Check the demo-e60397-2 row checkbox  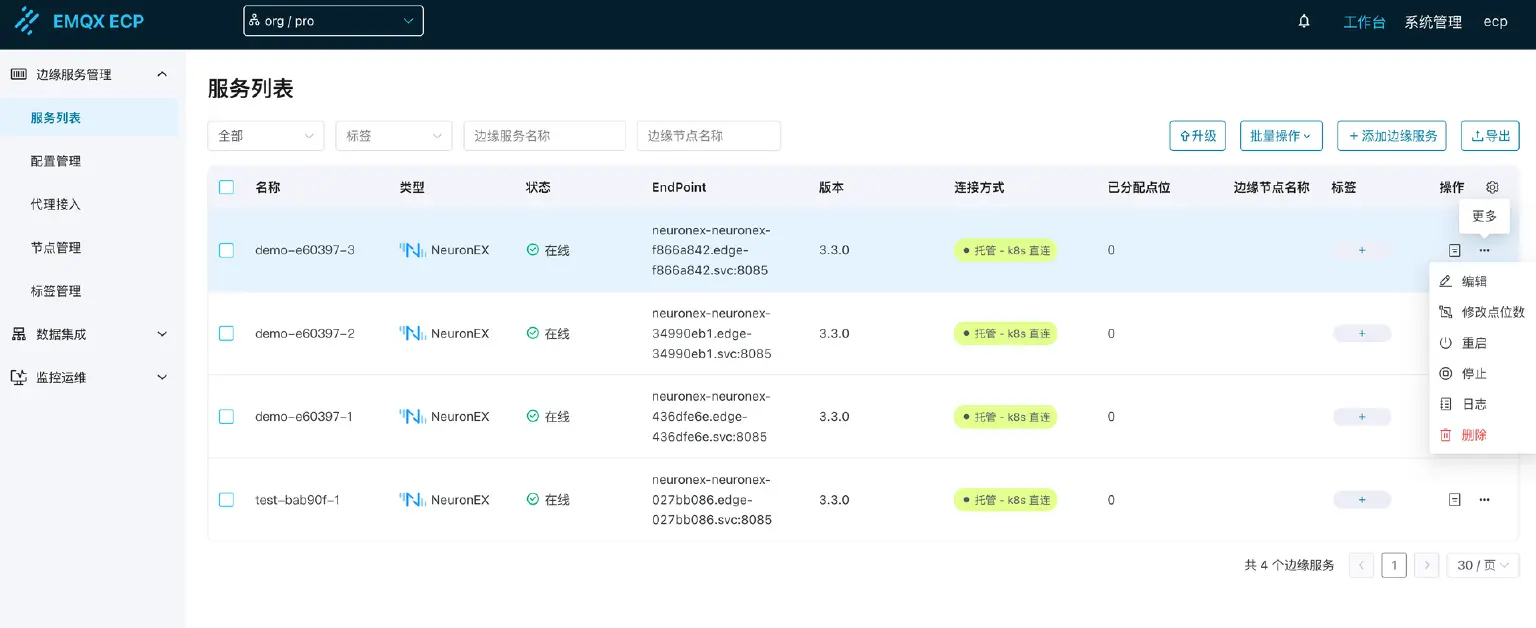pos(226,333)
